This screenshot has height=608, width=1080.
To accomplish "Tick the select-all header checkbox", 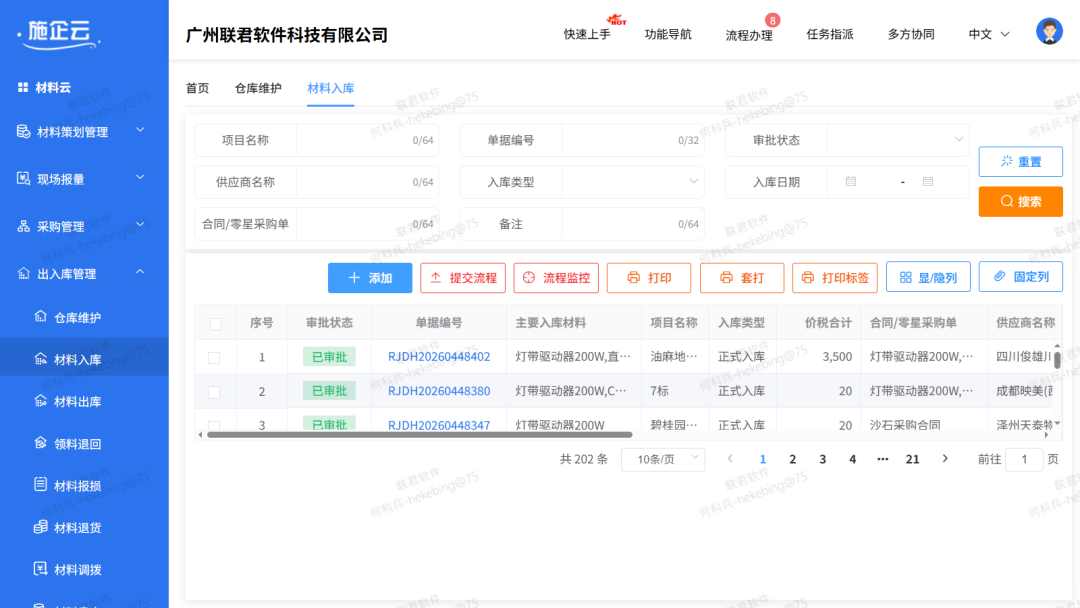I will click(216, 324).
